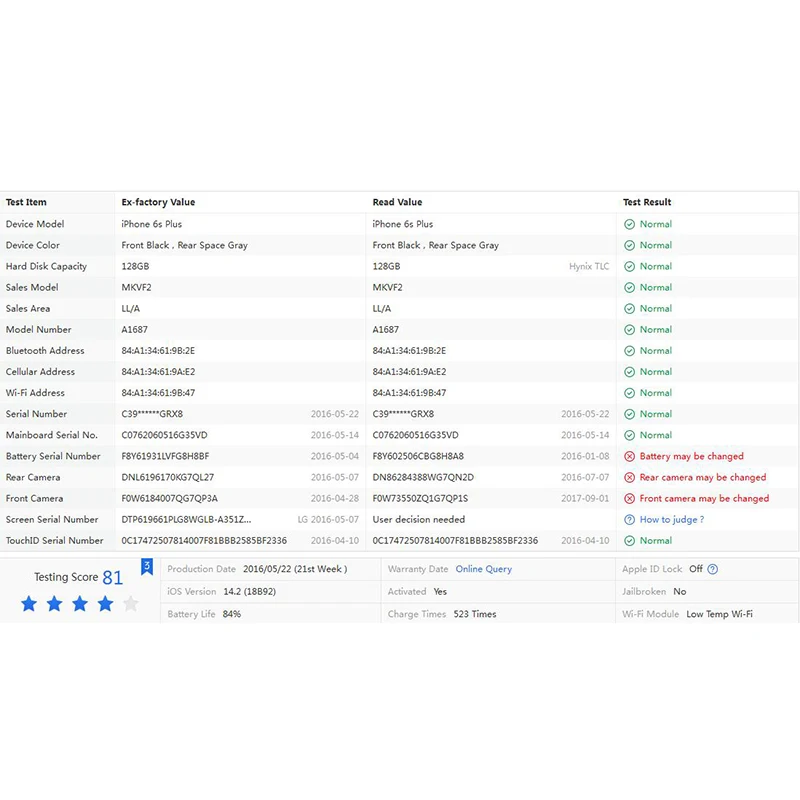800x800 pixels.
Task: Click the red X icon for Battery Serial Number
Action: pos(630,456)
